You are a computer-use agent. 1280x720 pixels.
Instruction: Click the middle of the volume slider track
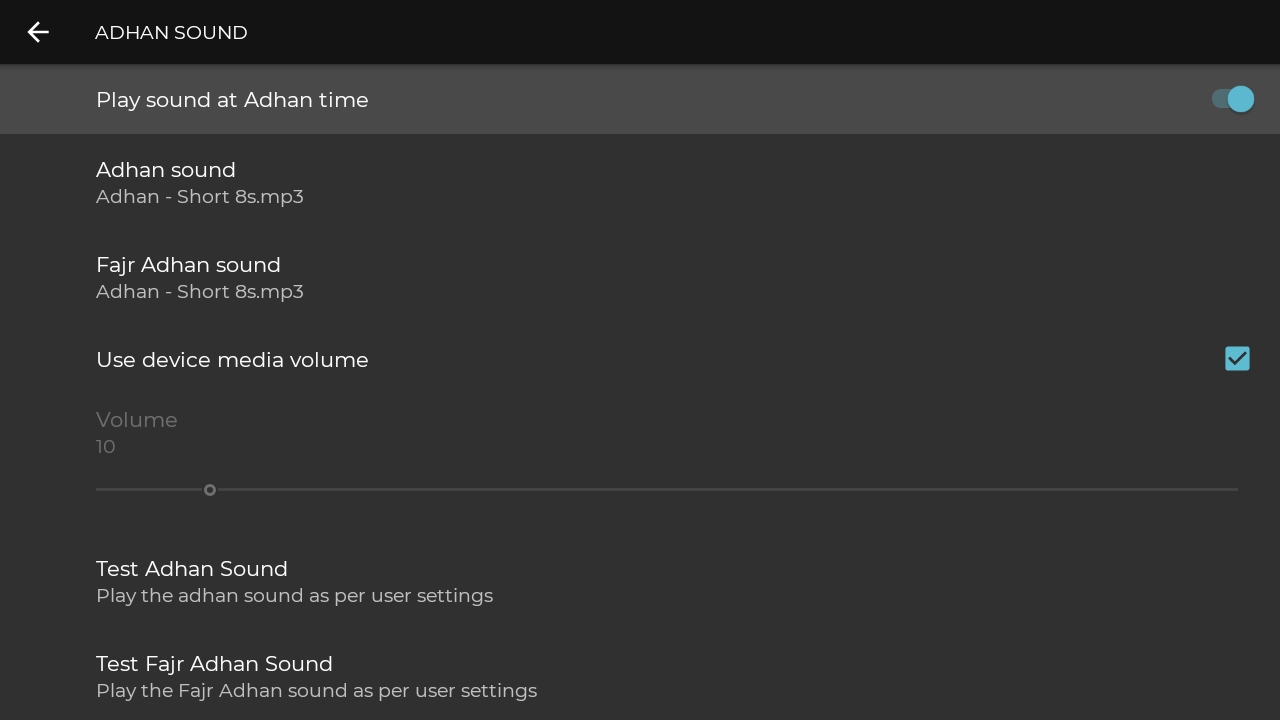click(667, 490)
